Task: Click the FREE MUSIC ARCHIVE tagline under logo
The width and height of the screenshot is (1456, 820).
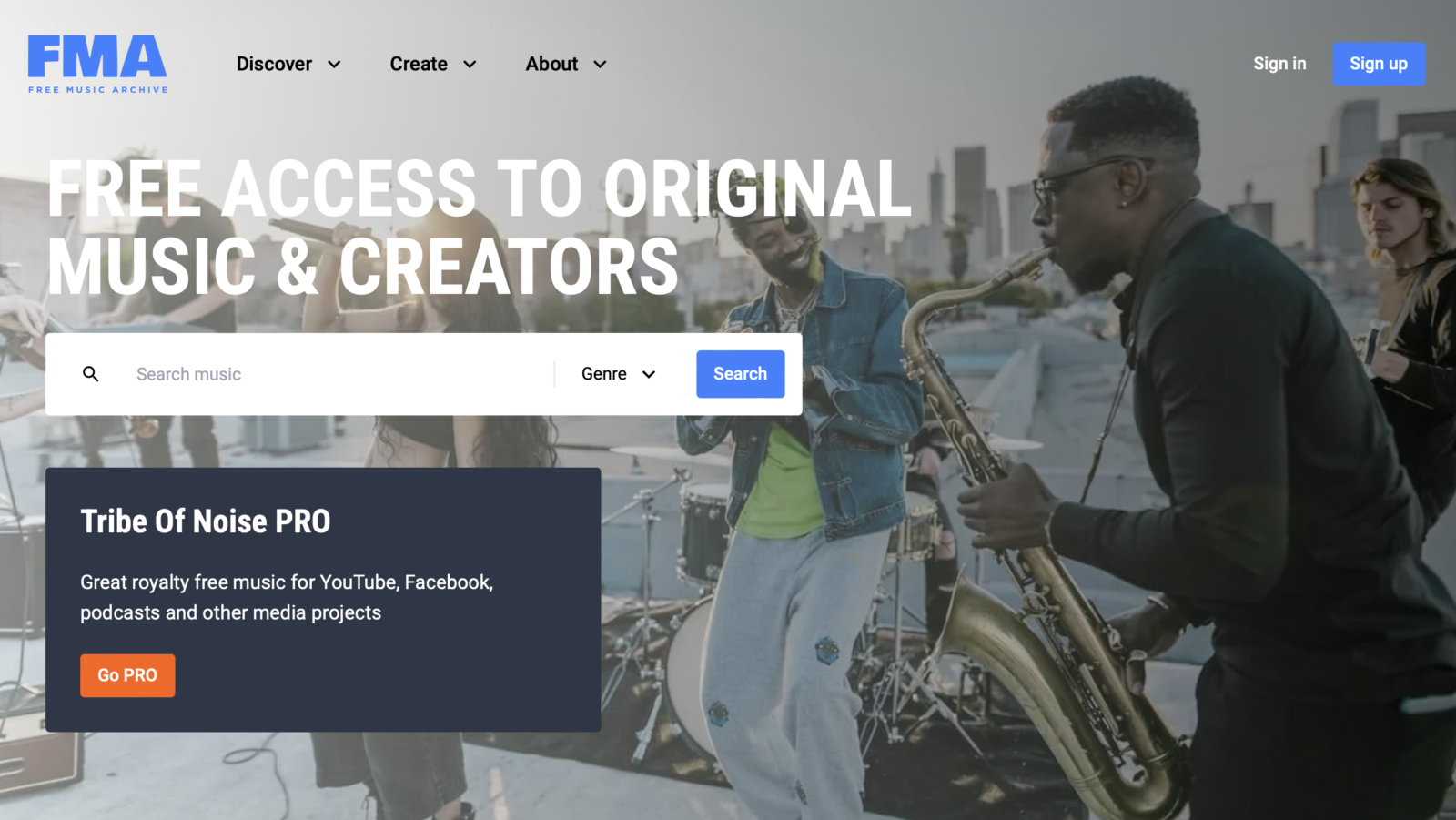Action: pos(98,90)
